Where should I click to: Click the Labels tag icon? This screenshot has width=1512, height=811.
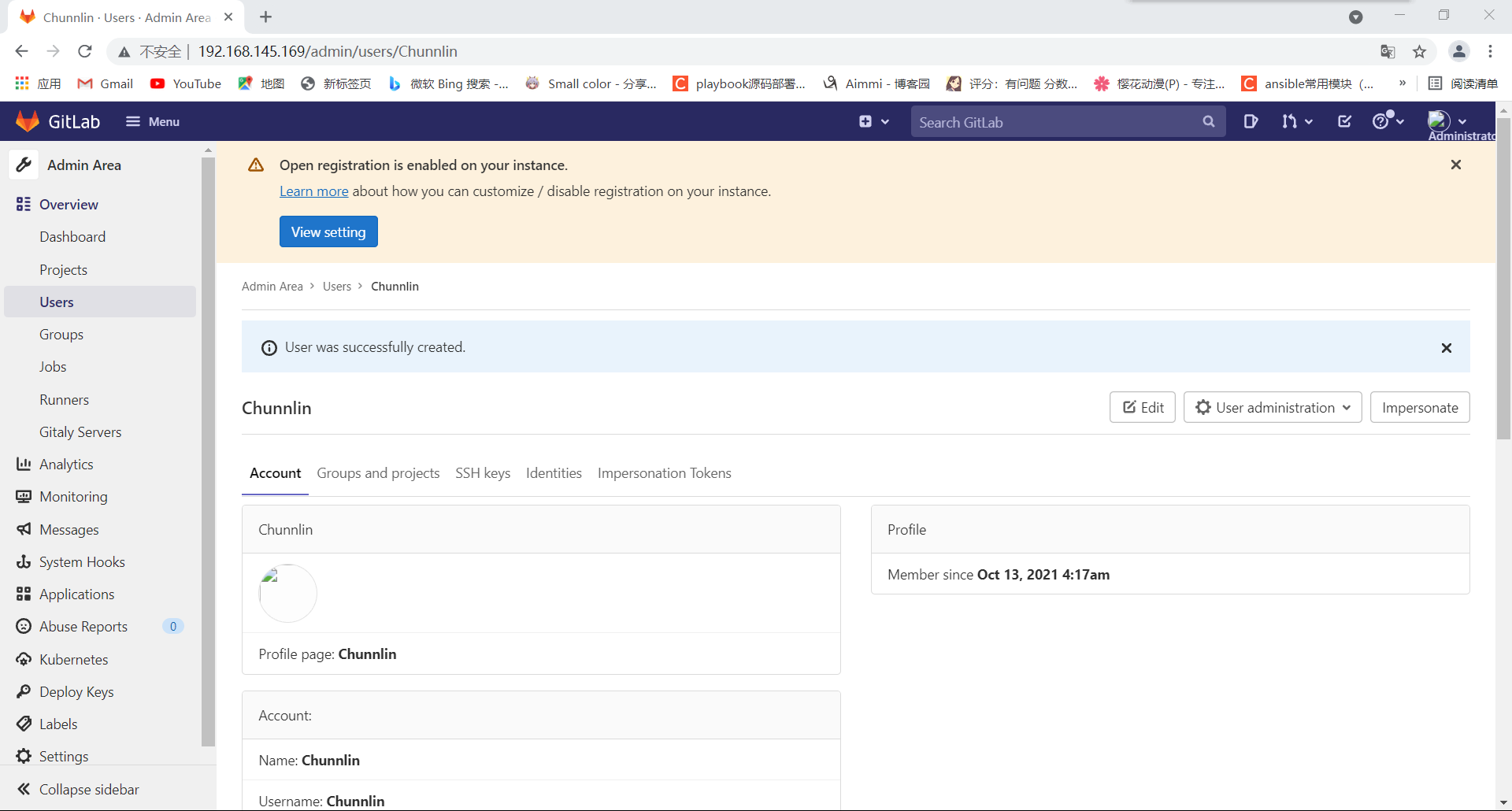24,724
